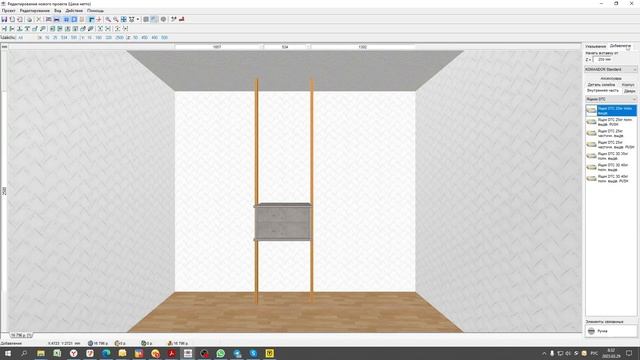Switch to the Указывание tab in right panel

(596, 47)
